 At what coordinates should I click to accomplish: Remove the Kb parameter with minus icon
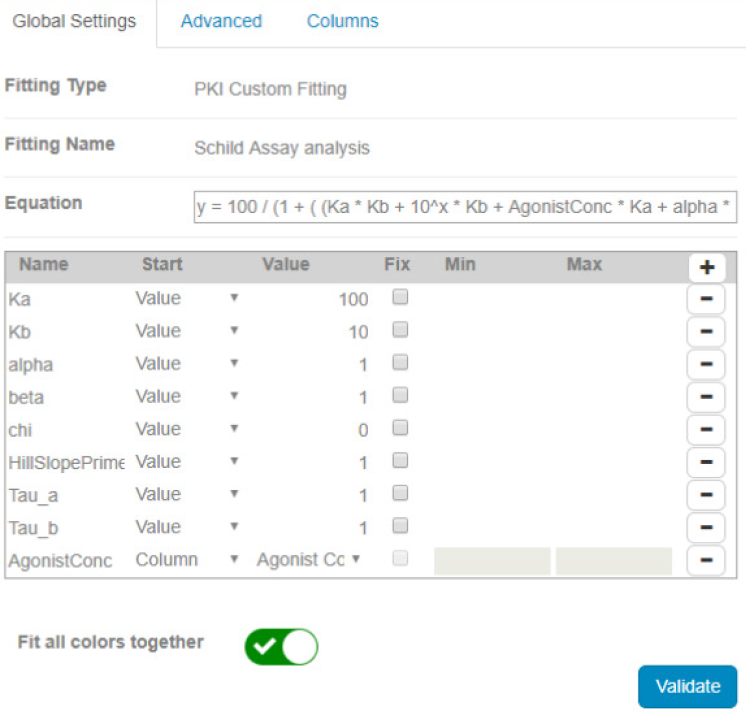[x=706, y=332]
